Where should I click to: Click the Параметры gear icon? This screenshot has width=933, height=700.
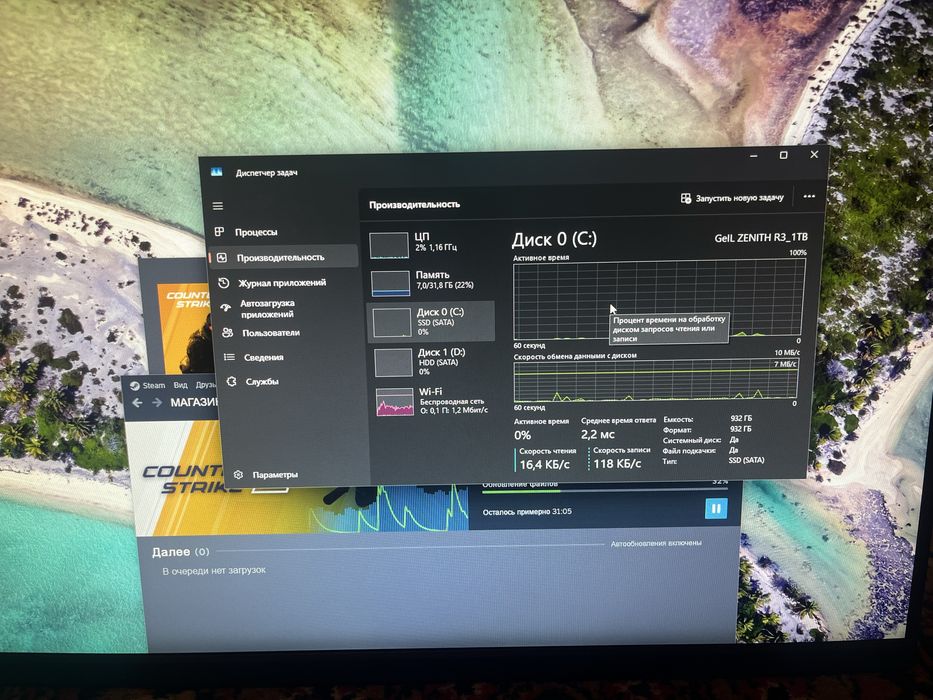239,474
